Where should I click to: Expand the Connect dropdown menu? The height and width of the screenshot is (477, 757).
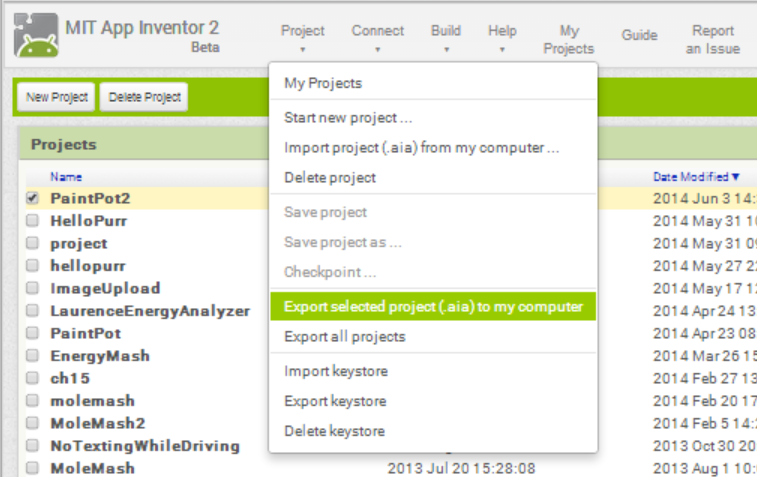[378, 38]
